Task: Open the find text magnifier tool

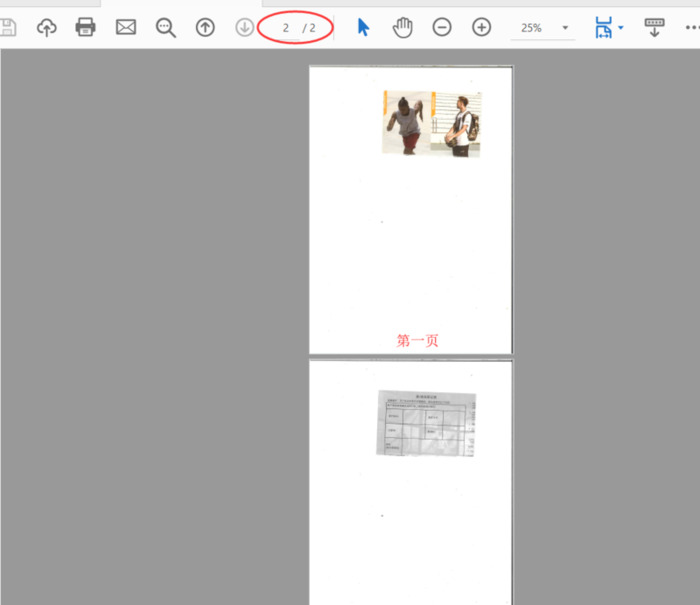Action: coord(166,27)
